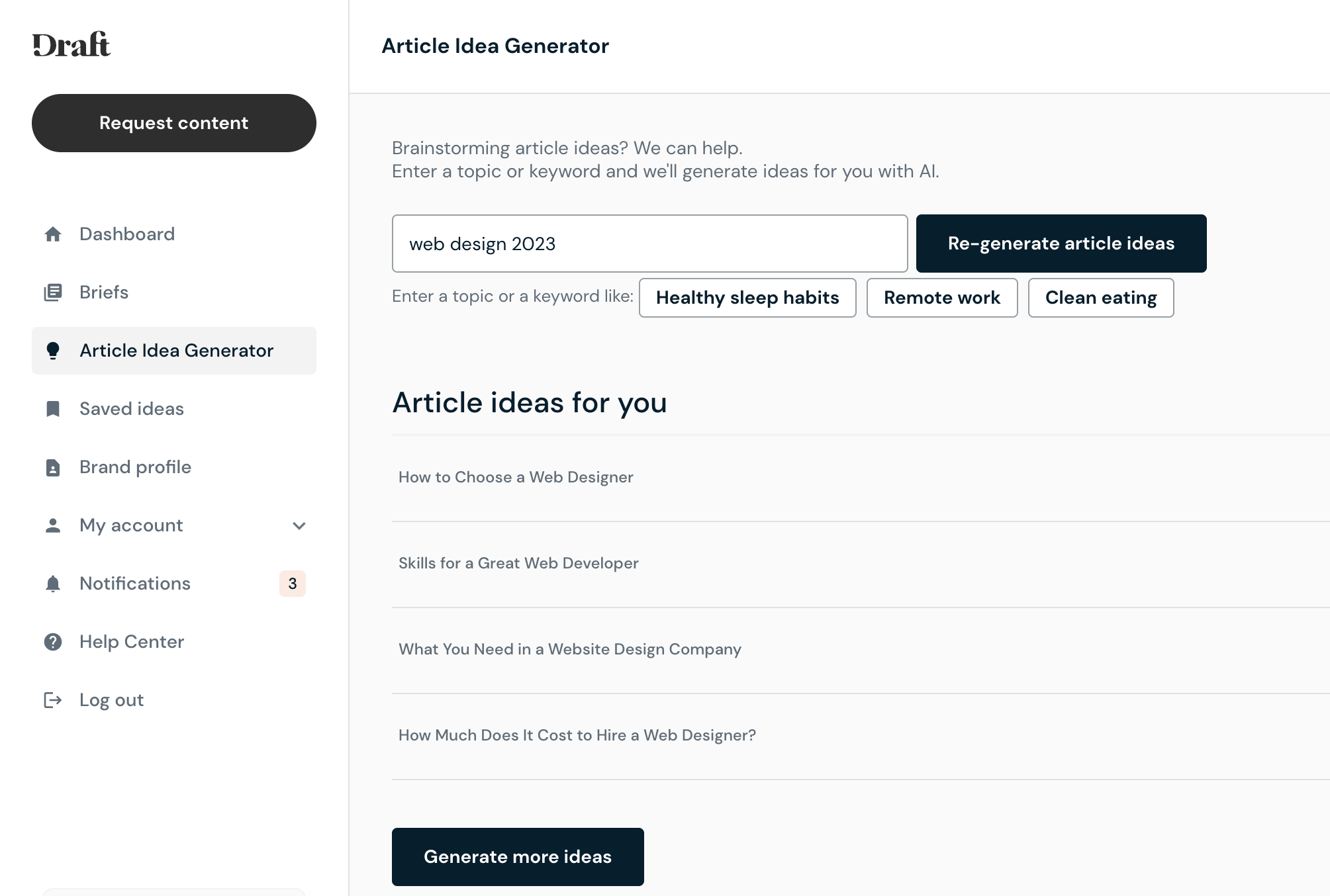
Task: Click the Log out arrow icon
Action: pyautogui.click(x=53, y=700)
